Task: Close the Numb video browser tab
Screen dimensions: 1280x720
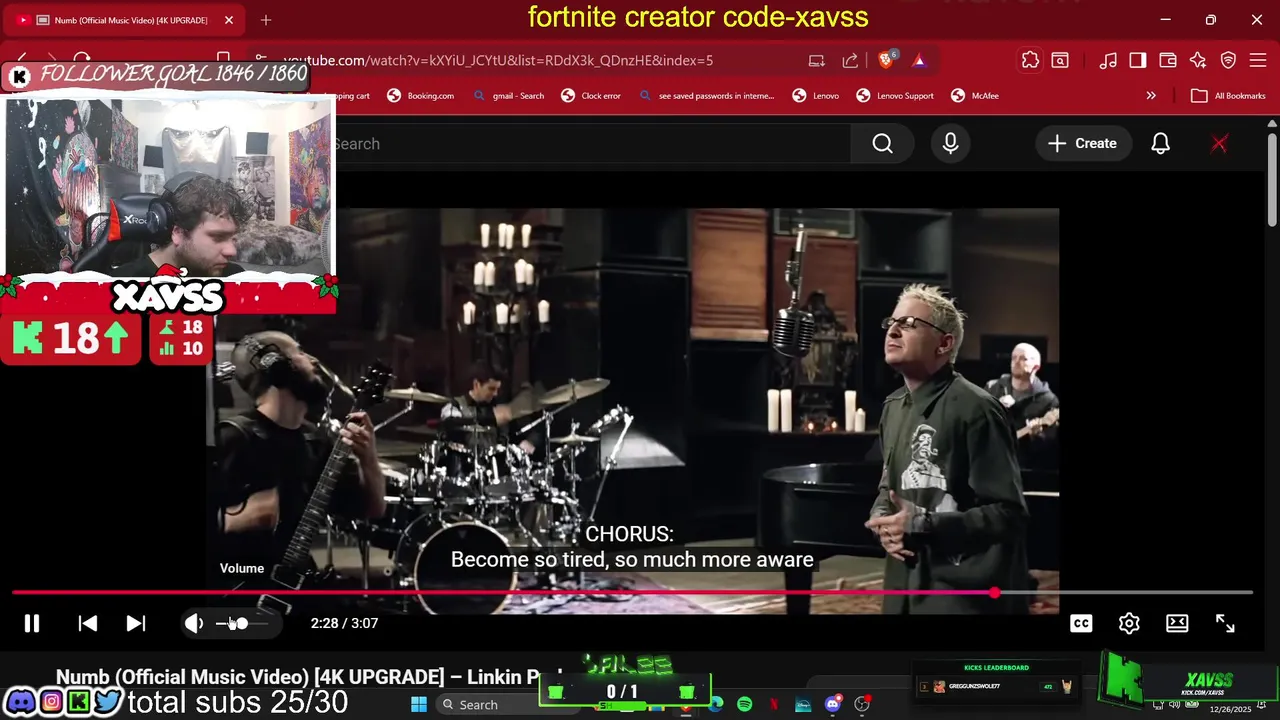Action: (229, 20)
